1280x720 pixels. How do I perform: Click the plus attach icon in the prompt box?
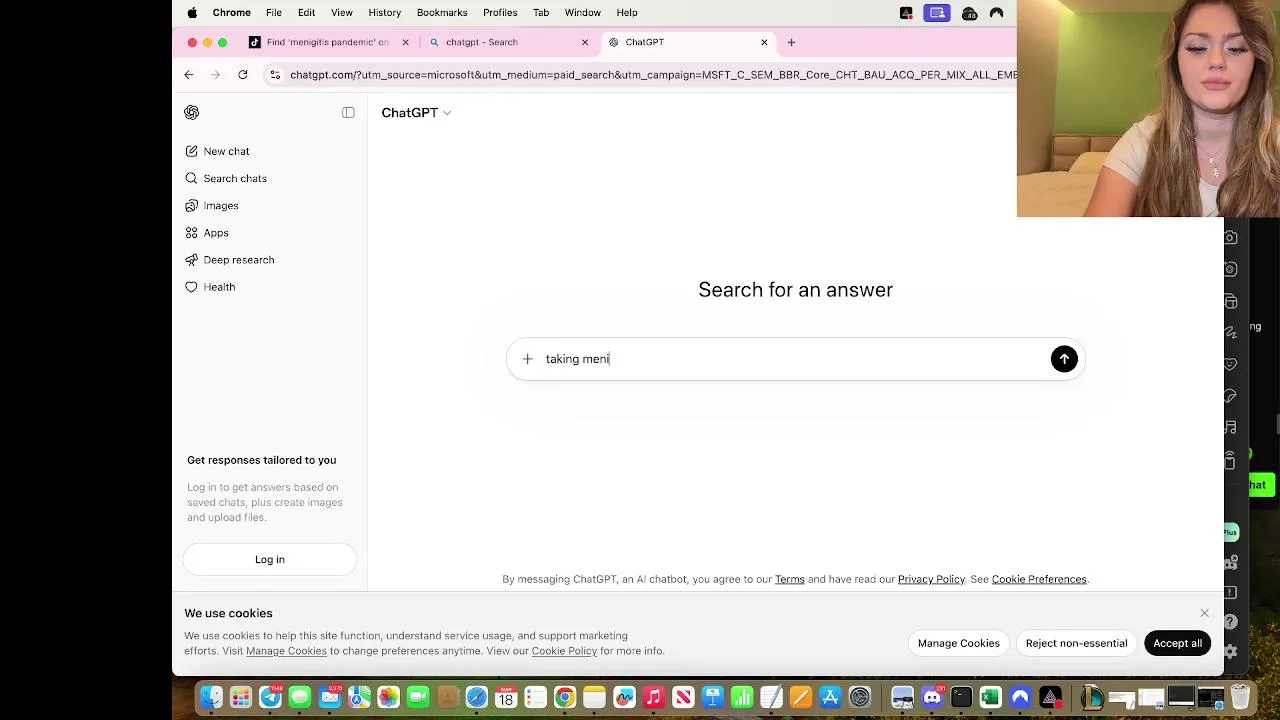pos(527,359)
